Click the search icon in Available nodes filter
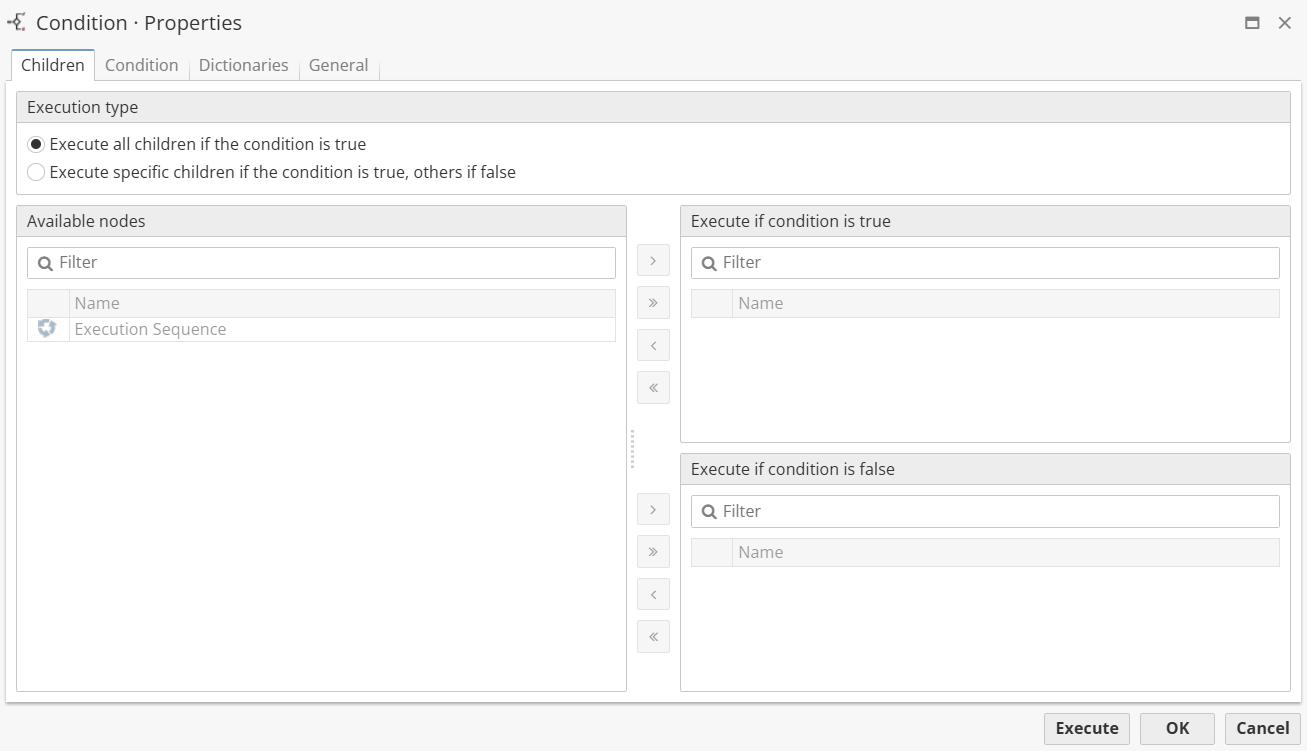This screenshot has width=1307, height=751. point(45,262)
